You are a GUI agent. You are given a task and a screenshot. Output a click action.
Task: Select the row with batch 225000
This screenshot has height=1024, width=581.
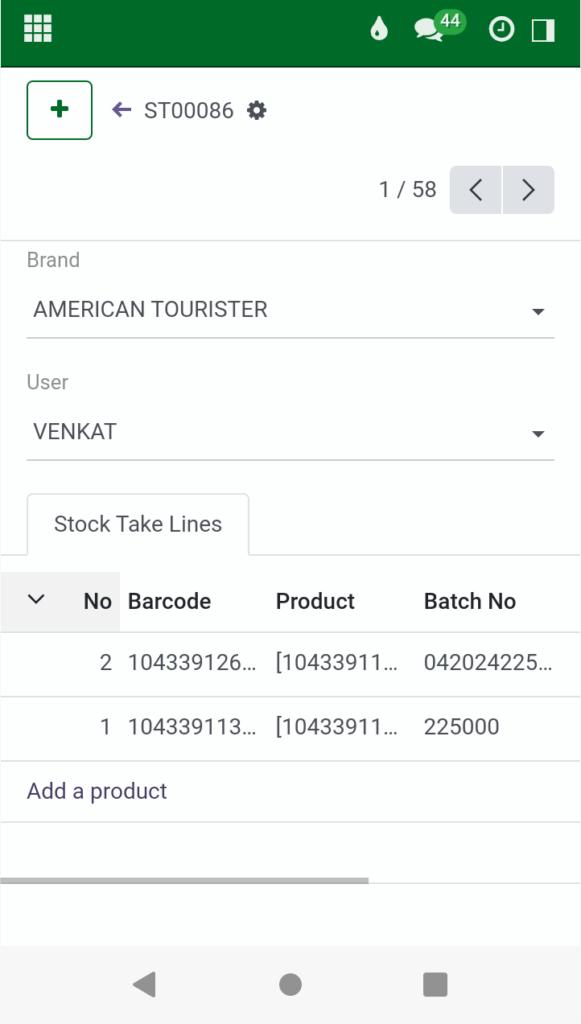(290, 727)
